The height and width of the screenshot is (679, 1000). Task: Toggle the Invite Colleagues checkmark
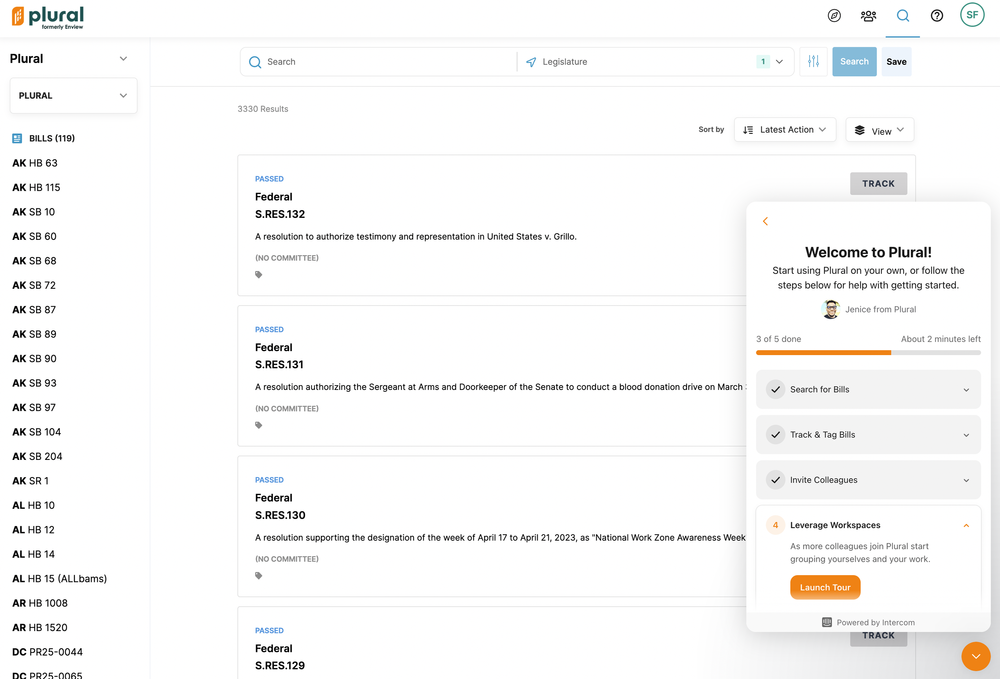pos(775,480)
